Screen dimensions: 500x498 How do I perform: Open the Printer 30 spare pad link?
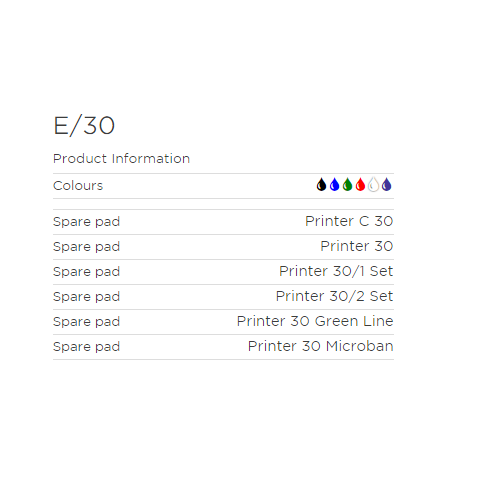point(357,246)
